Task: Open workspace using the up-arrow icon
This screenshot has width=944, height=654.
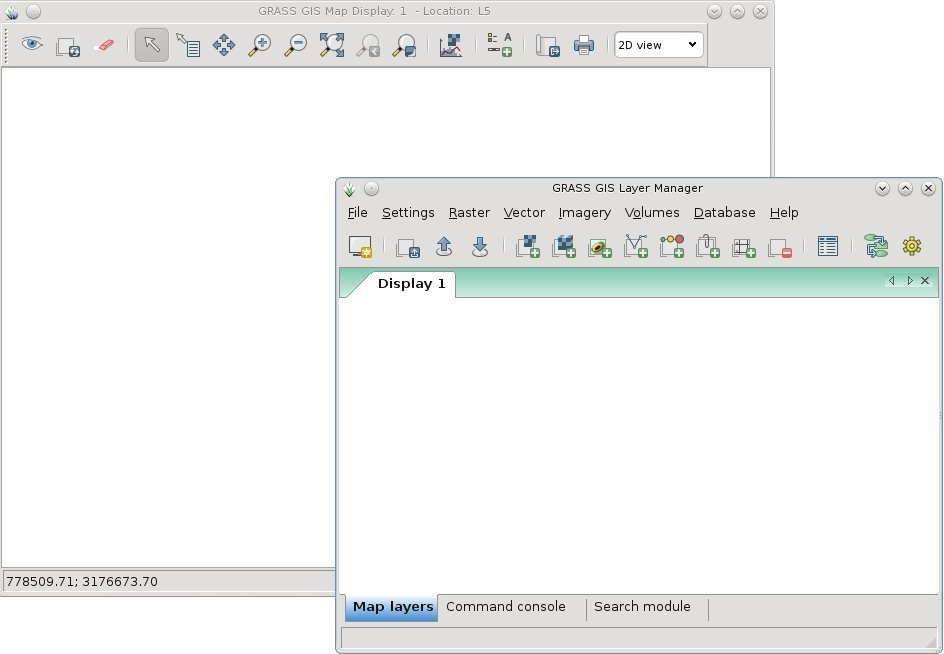Action: point(444,246)
